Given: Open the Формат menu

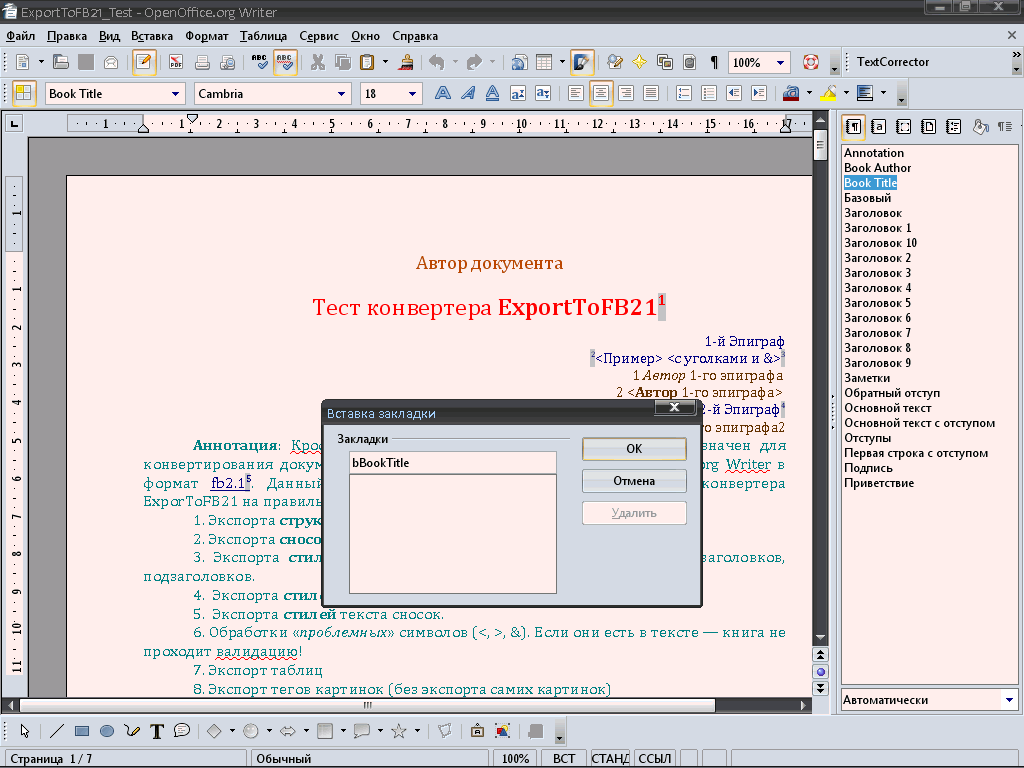Looking at the screenshot, I should (x=206, y=36).
